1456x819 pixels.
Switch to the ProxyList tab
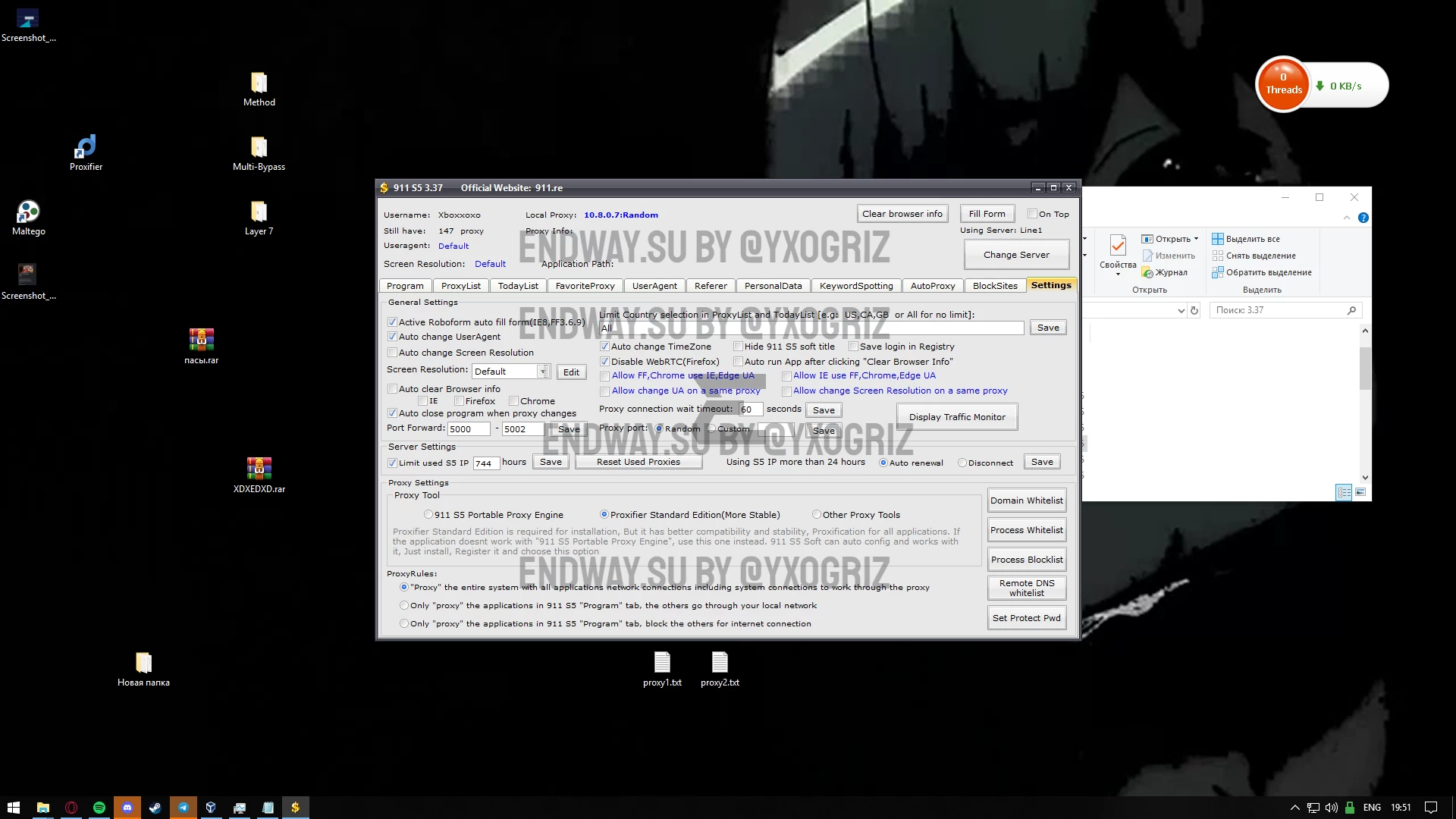click(461, 286)
